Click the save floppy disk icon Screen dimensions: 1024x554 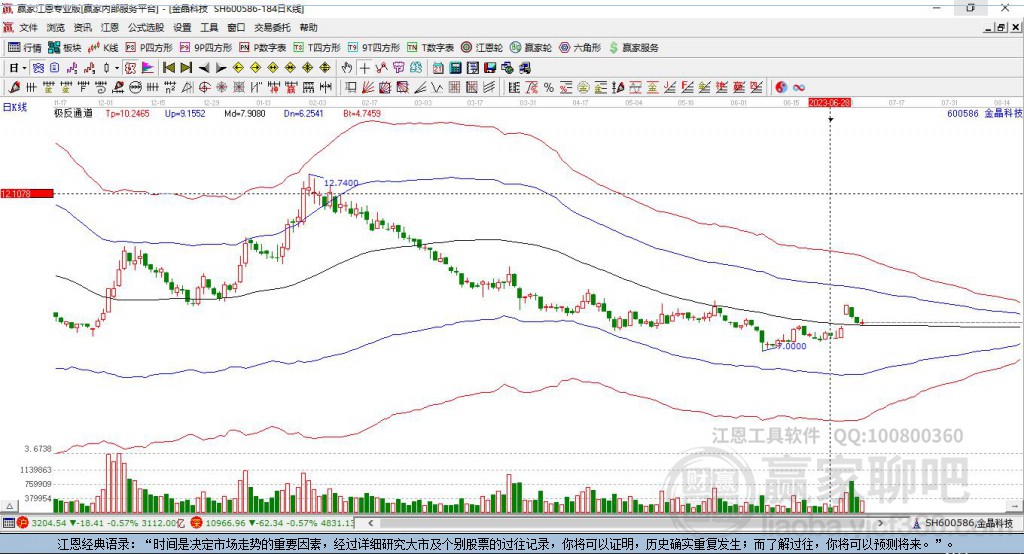click(490, 68)
